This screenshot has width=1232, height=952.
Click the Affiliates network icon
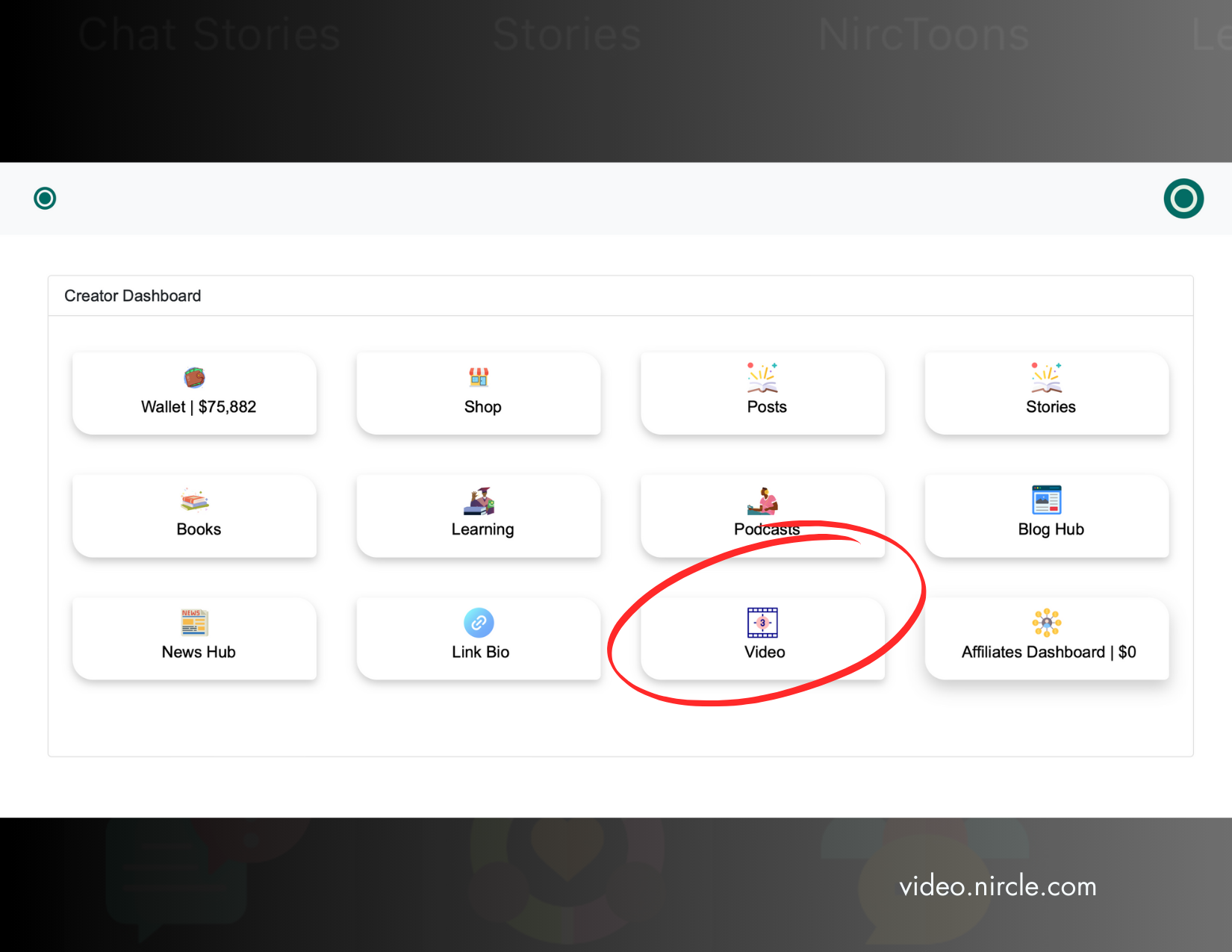(x=1046, y=622)
